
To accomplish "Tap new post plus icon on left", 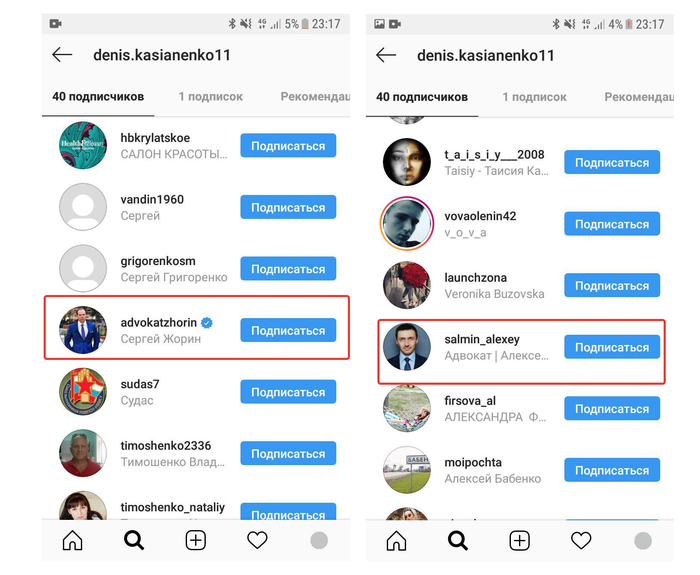I will (x=196, y=541).
